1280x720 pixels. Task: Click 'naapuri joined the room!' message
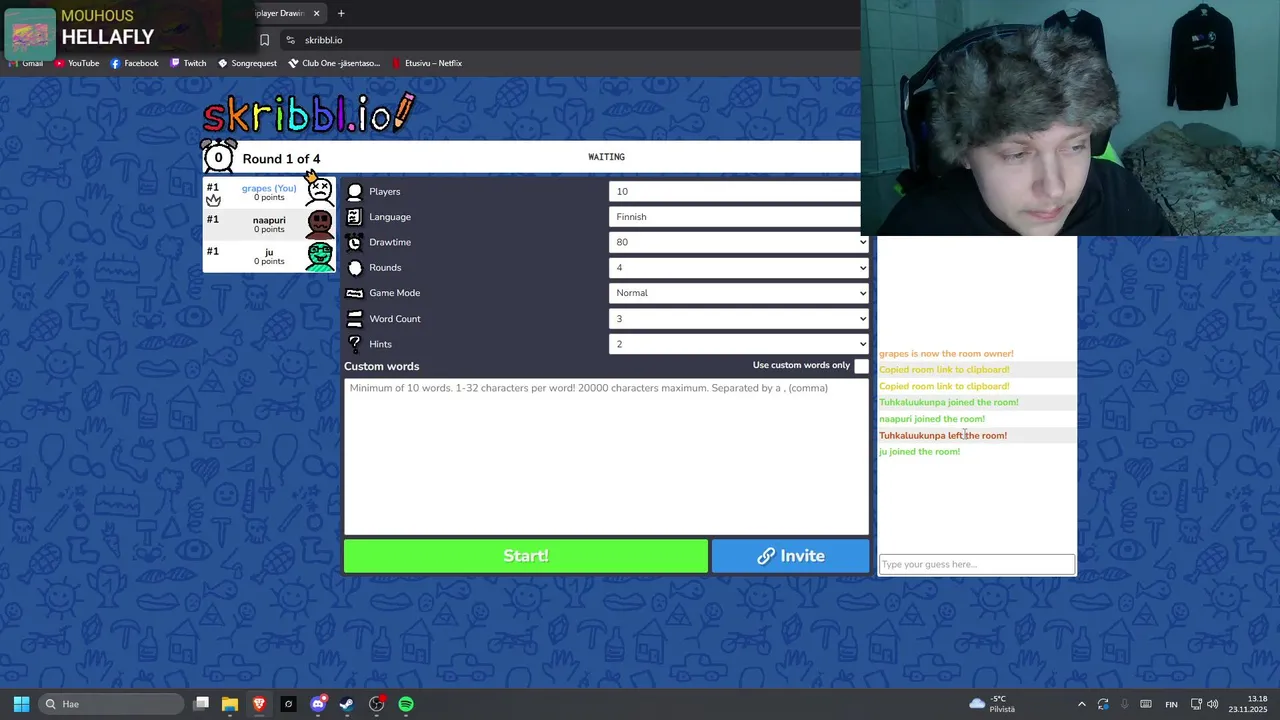(x=932, y=419)
